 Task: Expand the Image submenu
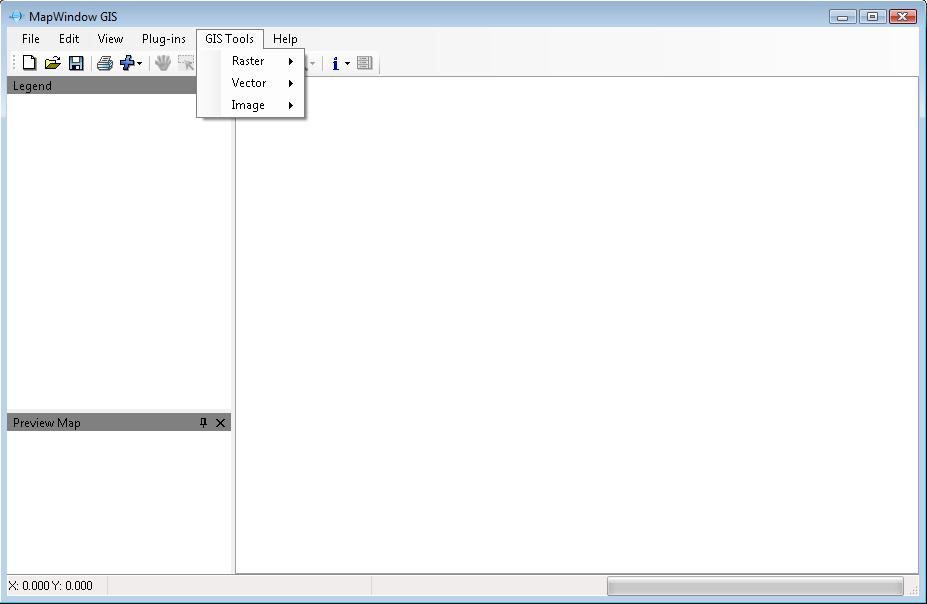(x=250, y=105)
